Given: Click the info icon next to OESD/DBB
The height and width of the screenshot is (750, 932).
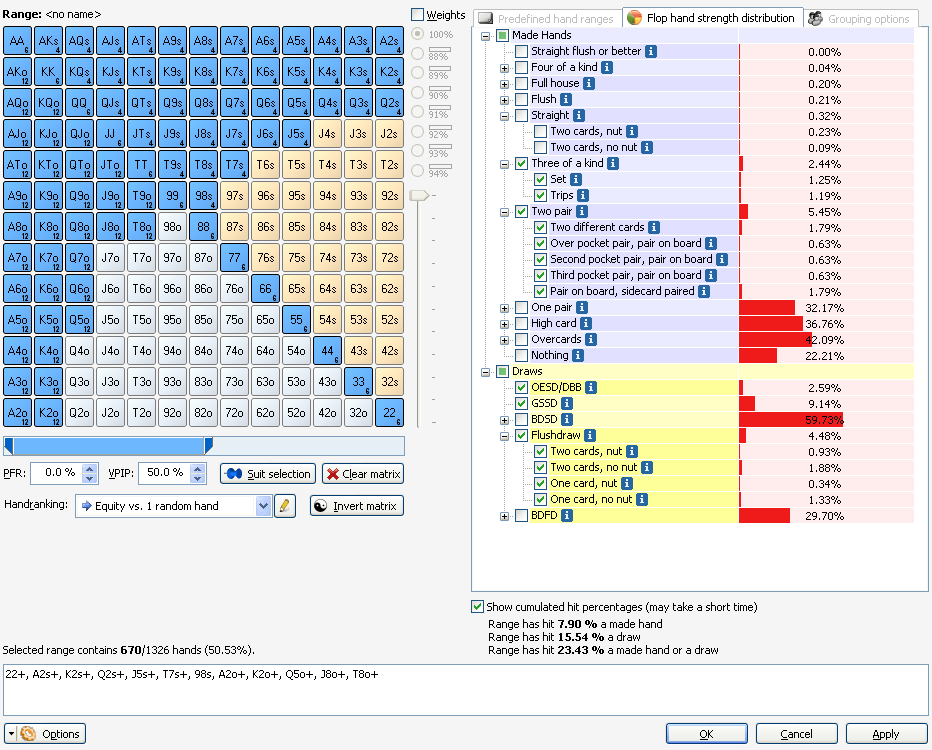Looking at the screenshot, I should coord(592,386).
